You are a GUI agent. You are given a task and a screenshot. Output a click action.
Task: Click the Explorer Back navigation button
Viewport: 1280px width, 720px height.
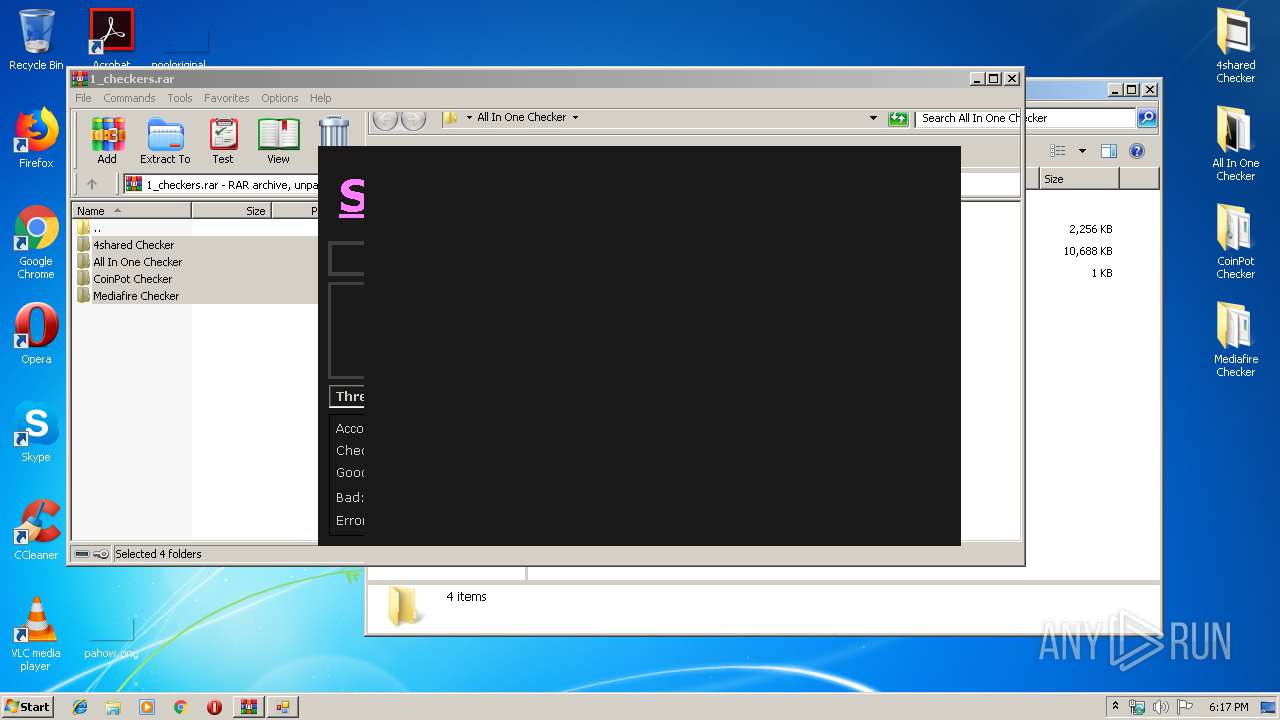click(385, 121)
